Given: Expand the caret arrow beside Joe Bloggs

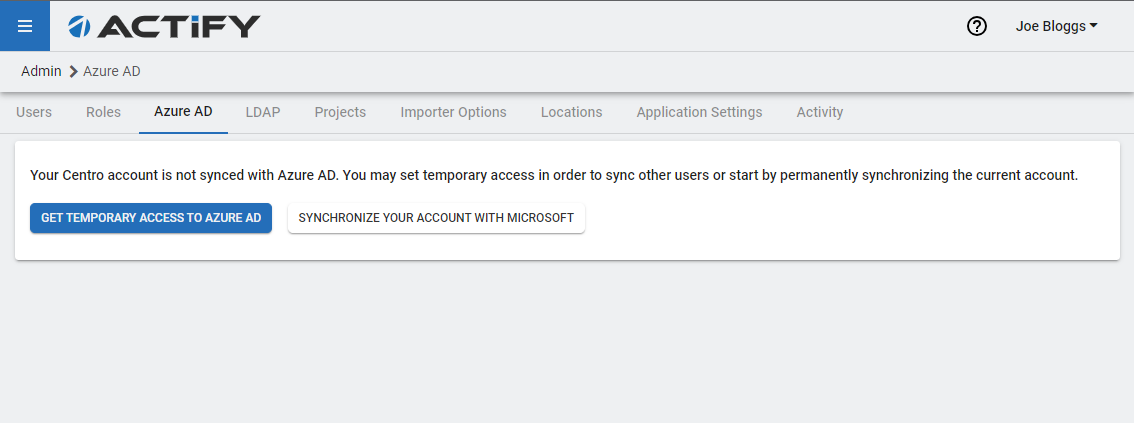Looking at the screenshot, I should (x=1093, y=26).
